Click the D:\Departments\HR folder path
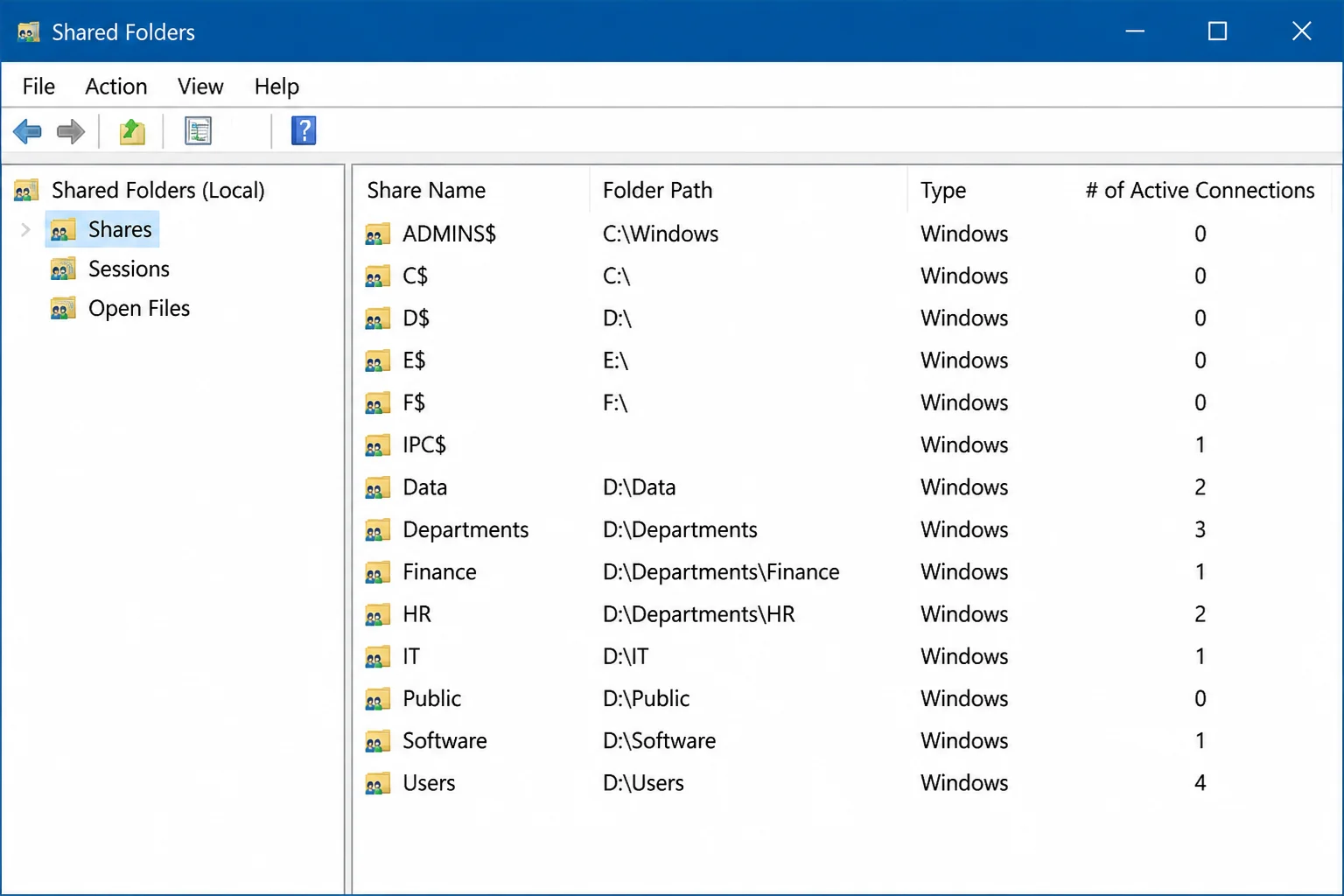This screenshot has height=896, width=1344. (698, 614)
